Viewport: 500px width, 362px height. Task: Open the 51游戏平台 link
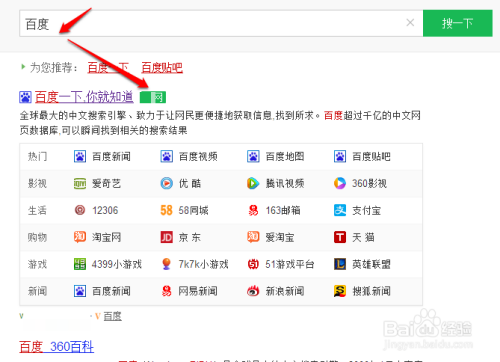(290, 264)
